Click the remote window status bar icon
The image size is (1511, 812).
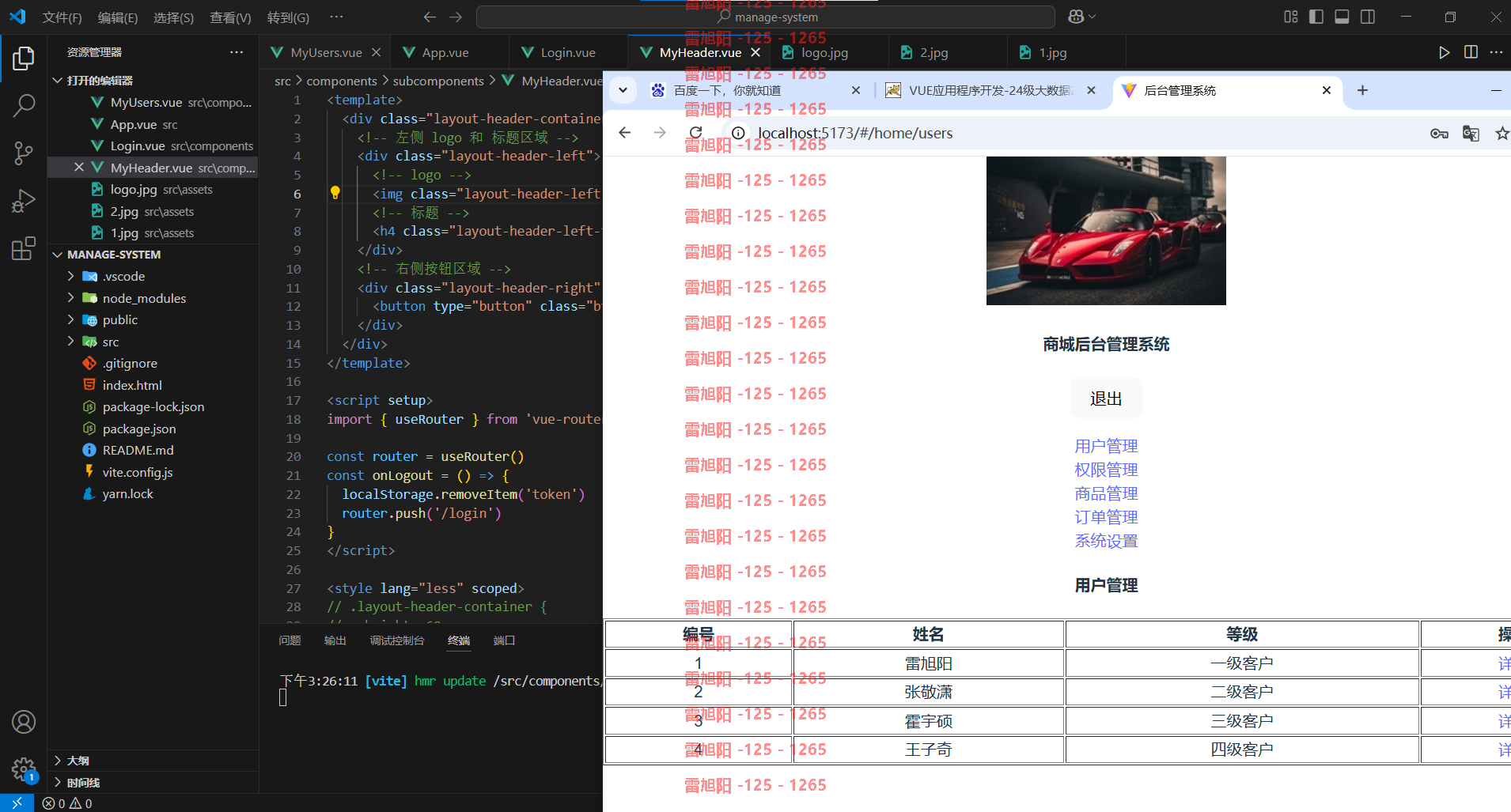point(17,803)
